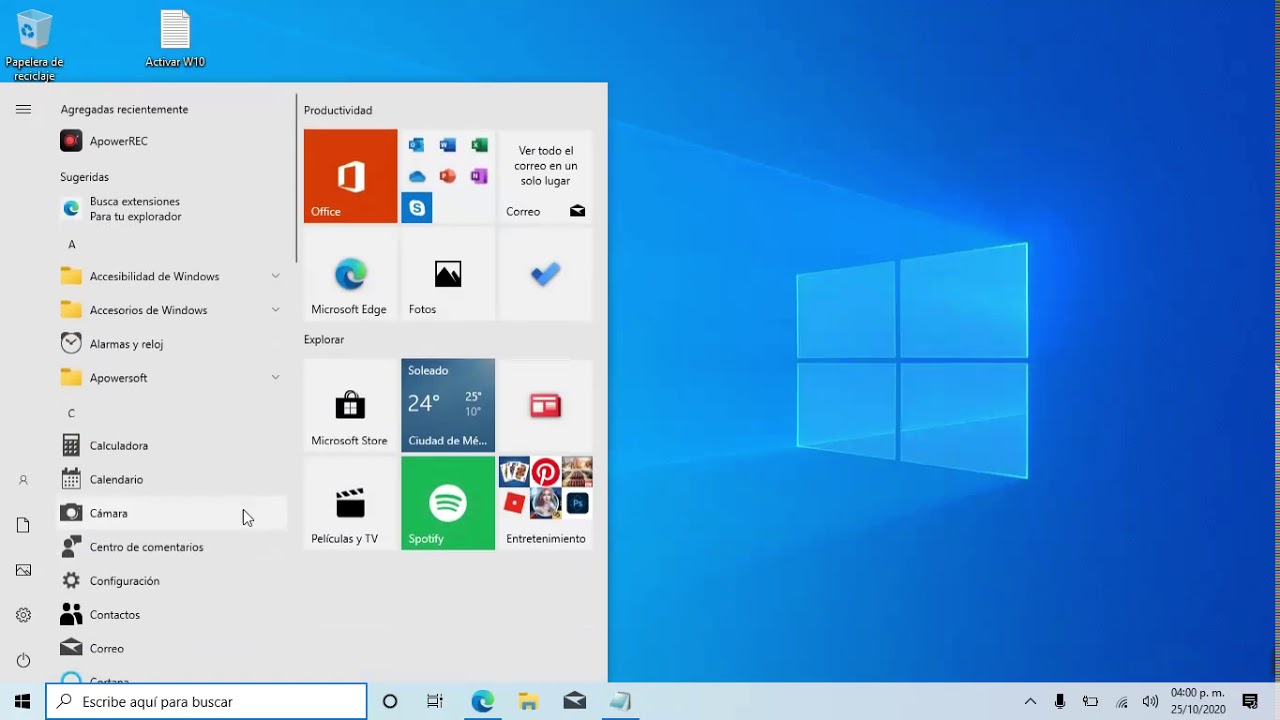Open Centro de comentarios
Screen dimensions: 1280x720
(172, 547)
